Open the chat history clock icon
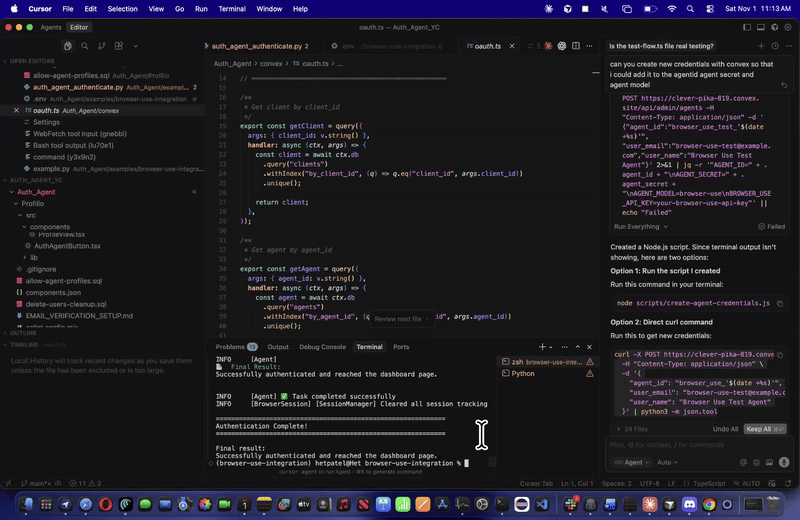This screenshot has width=800, height=520. click(x=775, y=46)
